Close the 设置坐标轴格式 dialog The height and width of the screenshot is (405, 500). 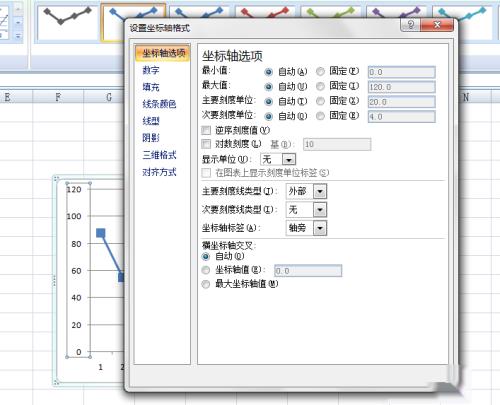point(437,25)
